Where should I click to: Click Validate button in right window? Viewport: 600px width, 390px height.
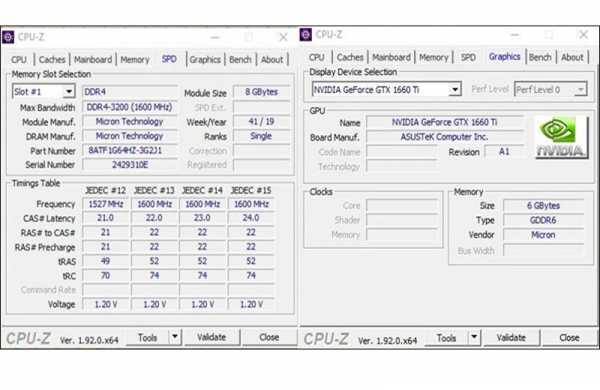click(x=511, y=338)
